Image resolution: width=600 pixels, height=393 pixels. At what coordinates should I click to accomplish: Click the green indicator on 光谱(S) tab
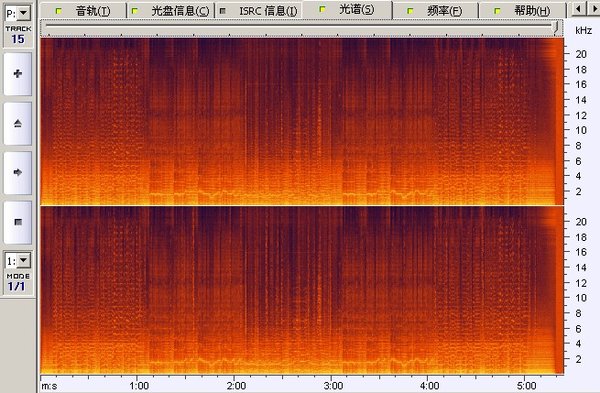coord(323,9)
